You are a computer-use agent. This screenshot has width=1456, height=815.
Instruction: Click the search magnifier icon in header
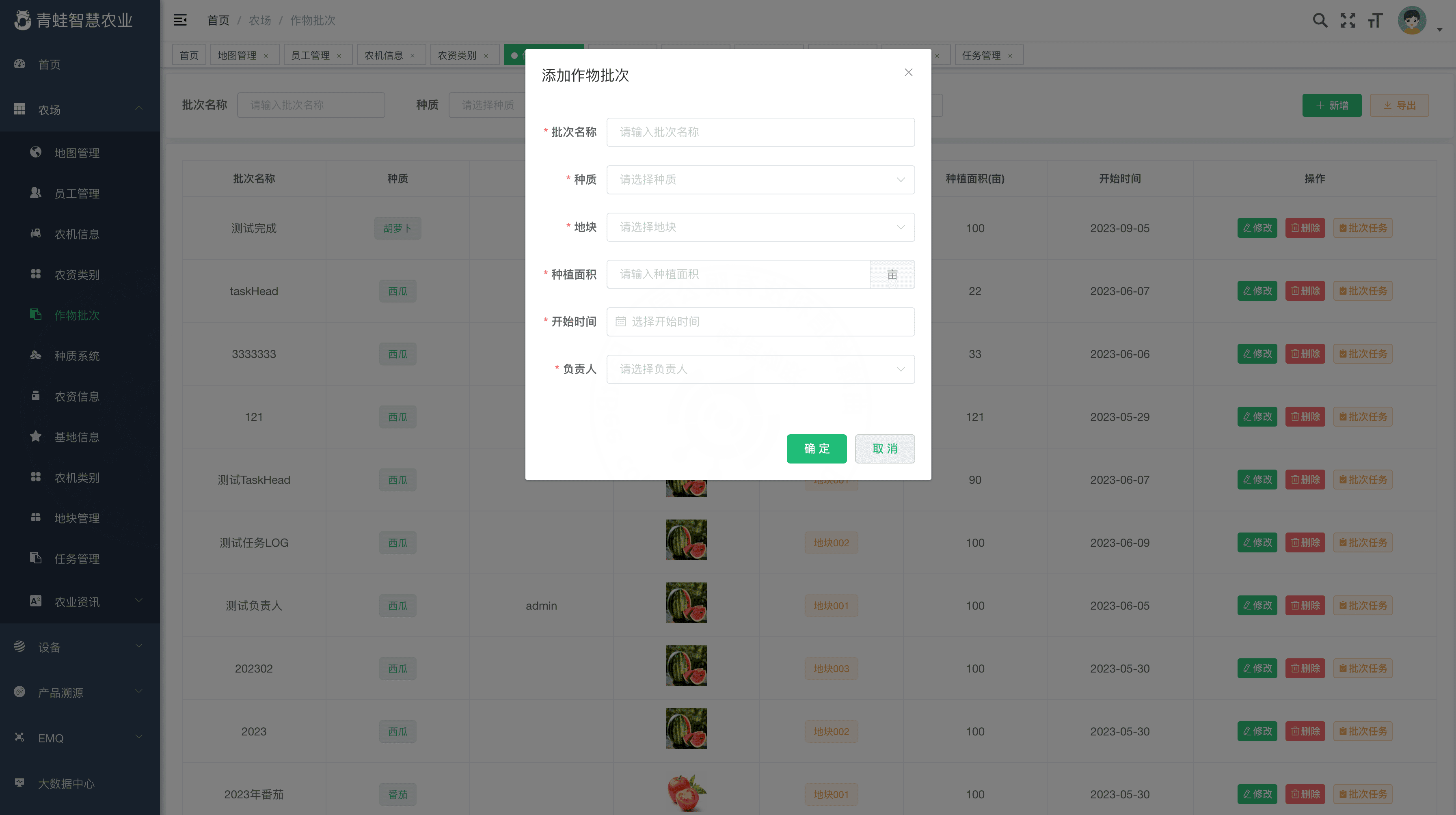pyautogui.click(x=1320, y=20)
